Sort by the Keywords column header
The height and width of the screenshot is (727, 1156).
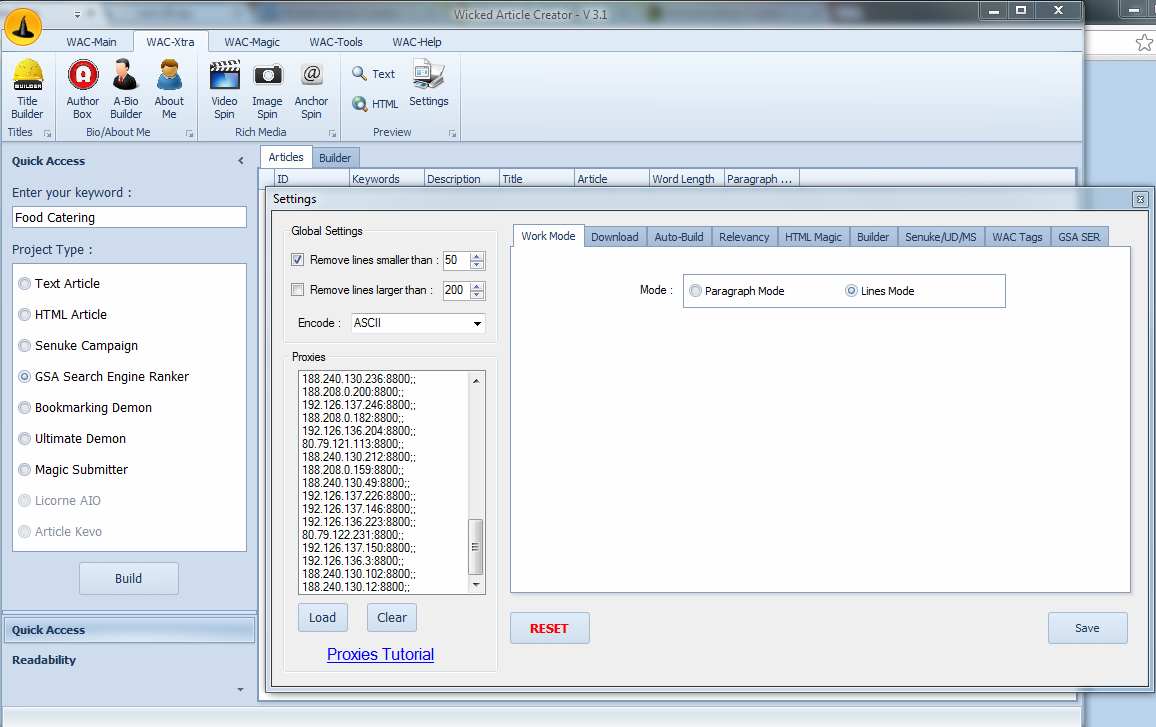386,179
